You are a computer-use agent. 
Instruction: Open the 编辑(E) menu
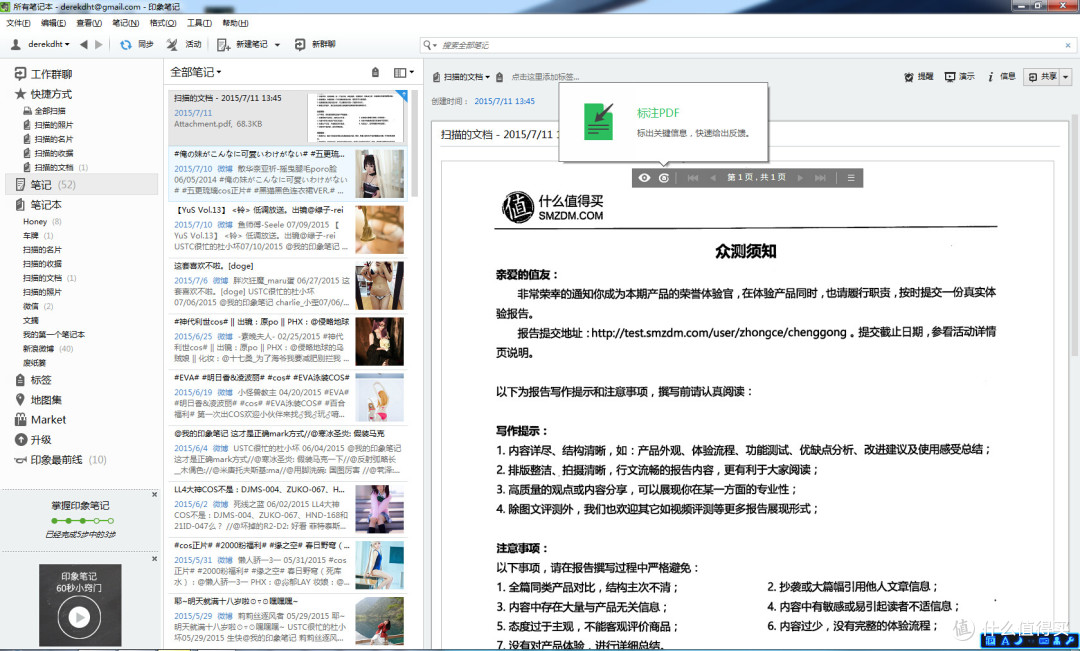point(54,23)
